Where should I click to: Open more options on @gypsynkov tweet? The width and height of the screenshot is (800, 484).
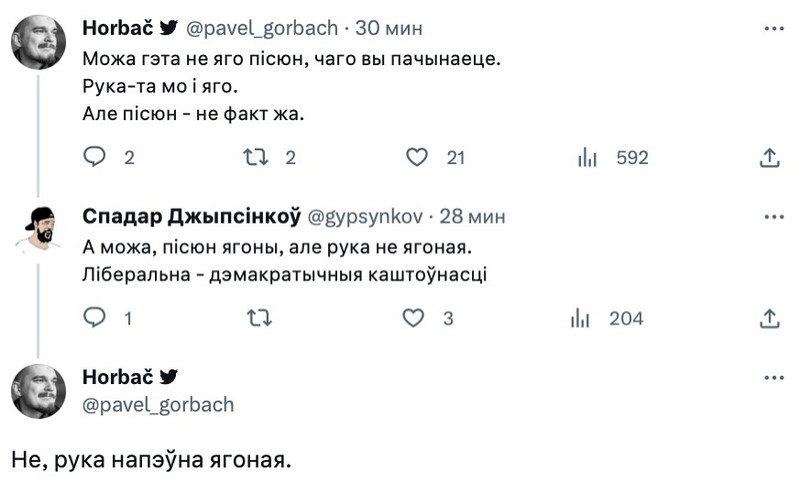point(773,216)
